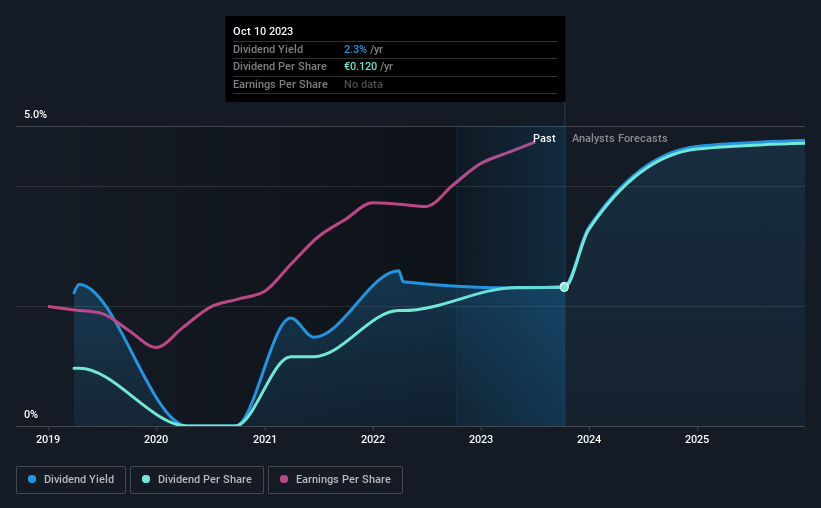Viewport: 821px width, 508px height.
Task: Click the 'Earnings Per Share' tooltip row label
Action: [x=280, y=84]
